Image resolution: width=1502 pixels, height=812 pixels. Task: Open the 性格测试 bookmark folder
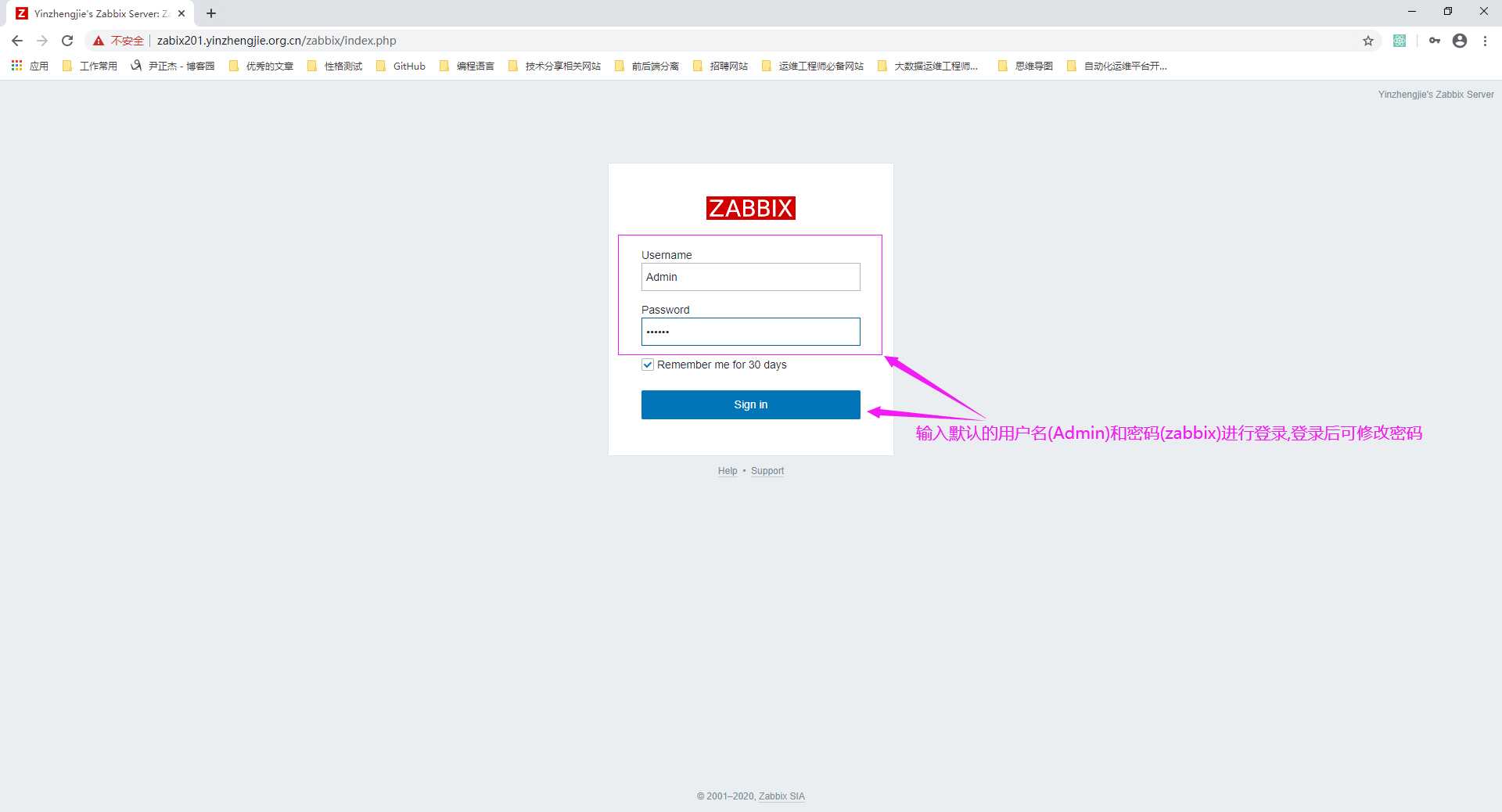pos(335,66)
